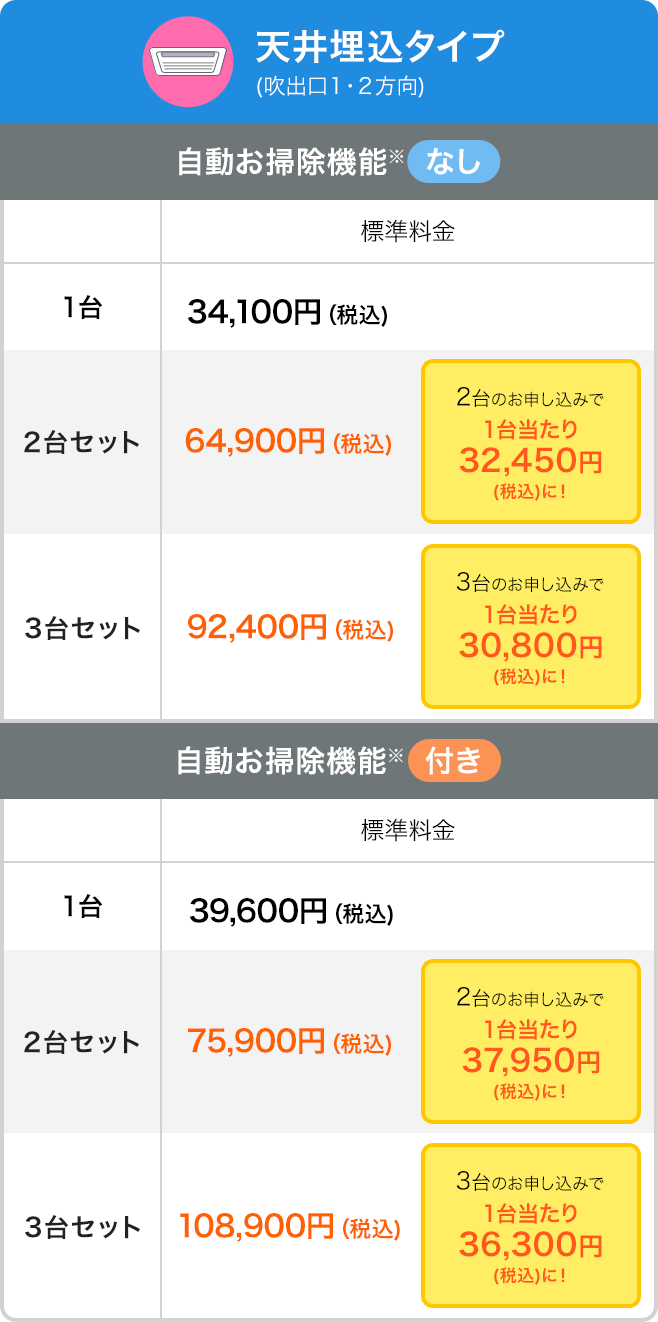658x1322 pixels.
Task: Click the yellow 30,800円 per-unit box
Action: [x=530, y=627]
